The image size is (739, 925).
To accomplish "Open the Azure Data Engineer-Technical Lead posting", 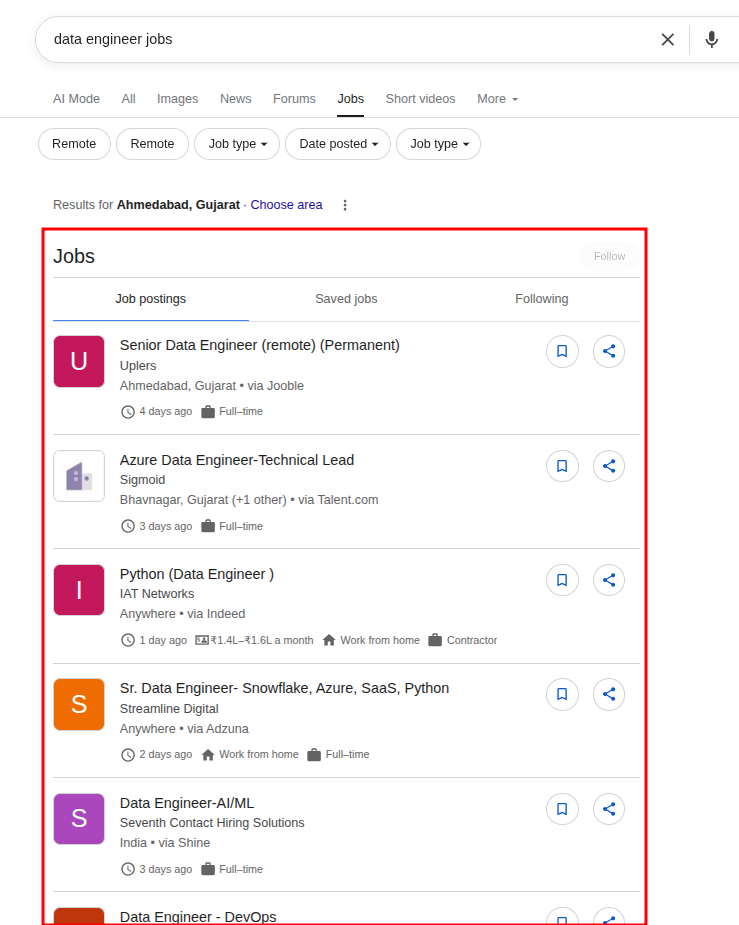I will point(237,460).
